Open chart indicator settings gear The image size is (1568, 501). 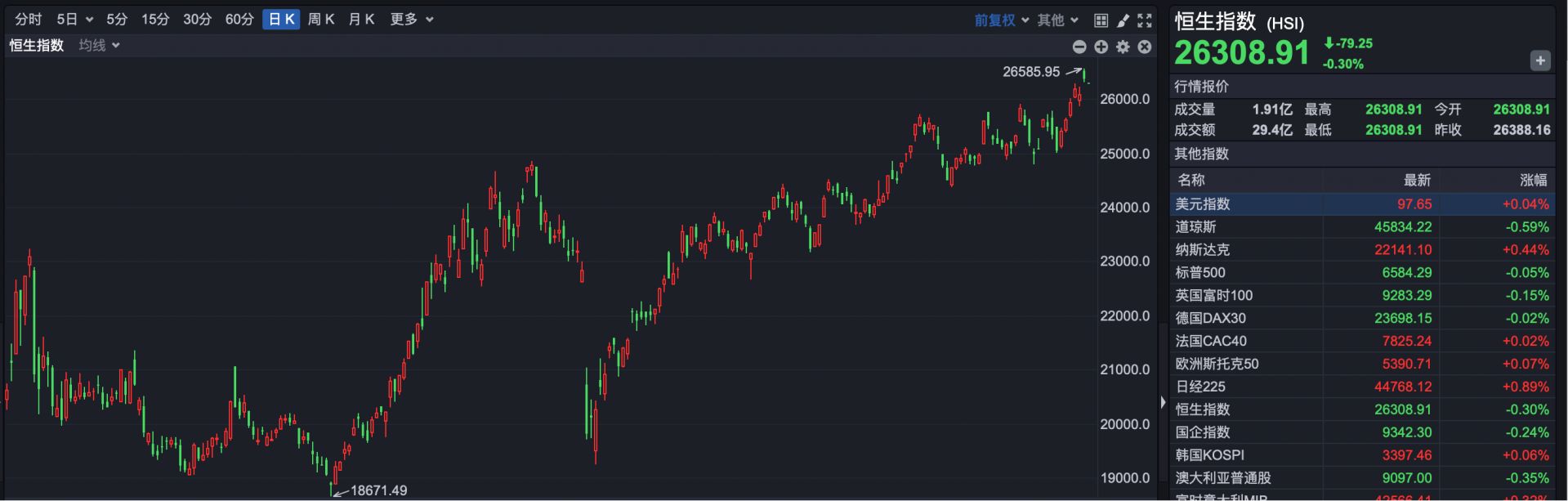[1123, 47]
